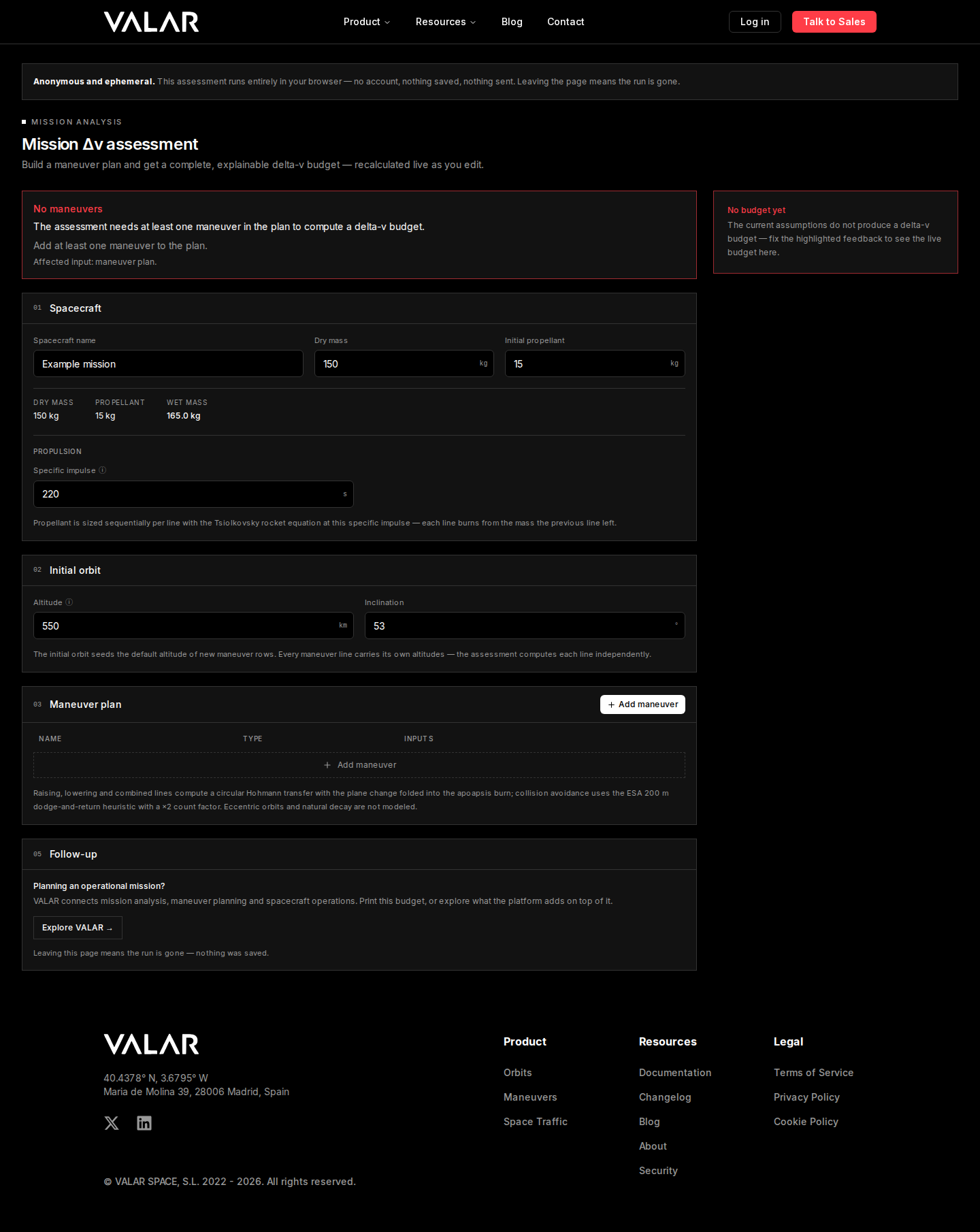Viewport: 980px width, 1232px height.
Task: Open the Cookie Policy link
Action: pyautogui.click(x=806, y=1122)
